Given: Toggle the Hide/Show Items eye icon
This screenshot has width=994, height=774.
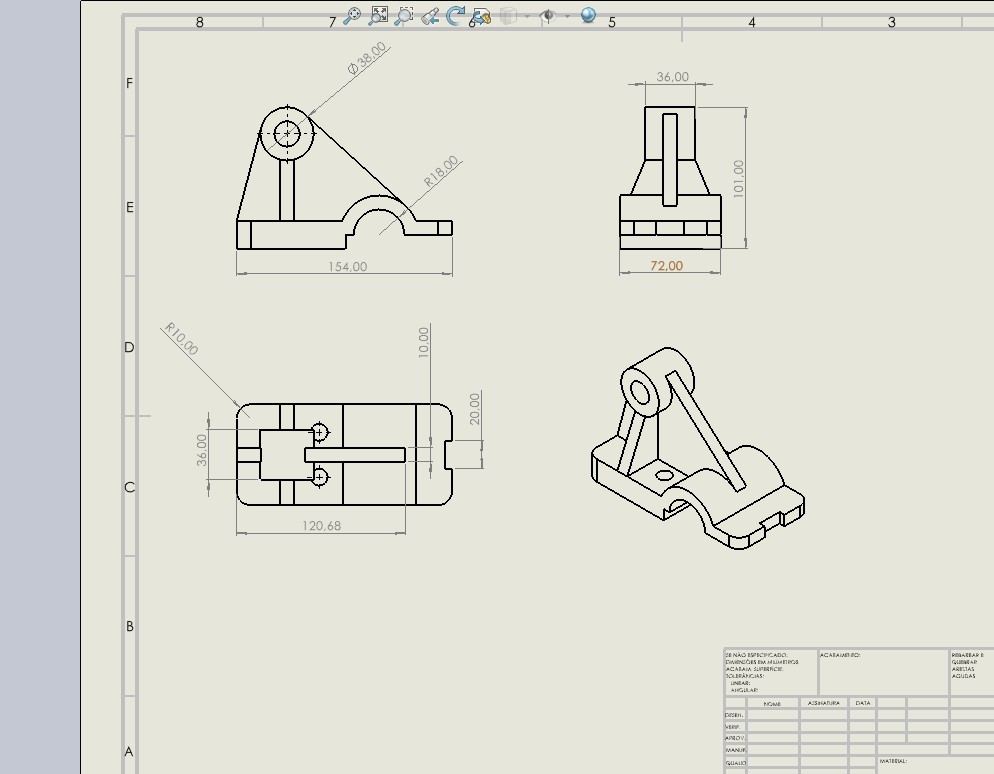Looking at the screenshot, I should 547,16.
